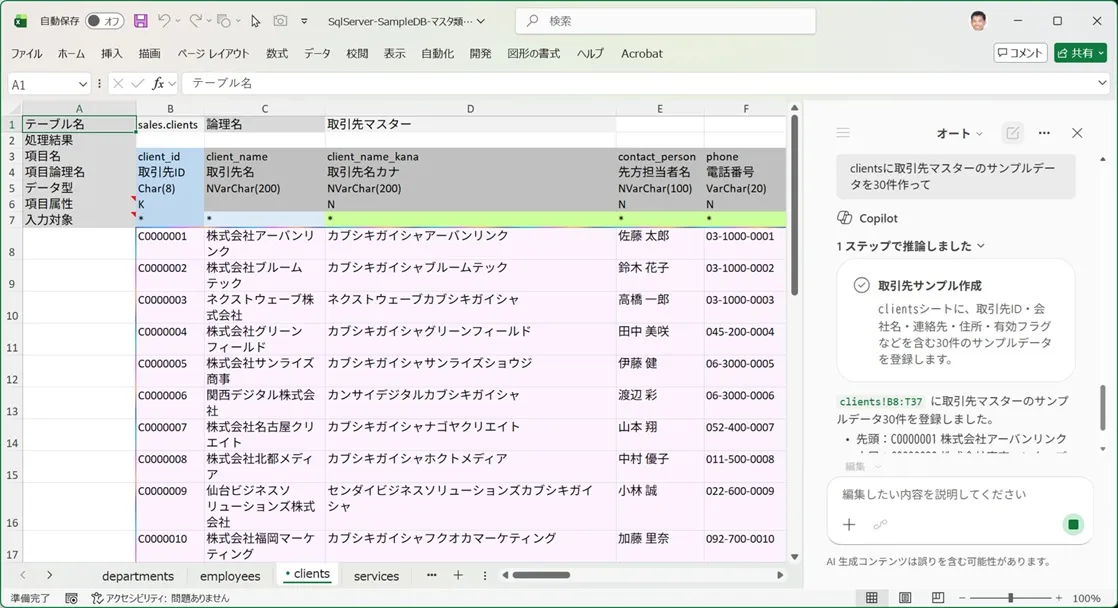
Task: Select column D header
Action: coord(471,109)
